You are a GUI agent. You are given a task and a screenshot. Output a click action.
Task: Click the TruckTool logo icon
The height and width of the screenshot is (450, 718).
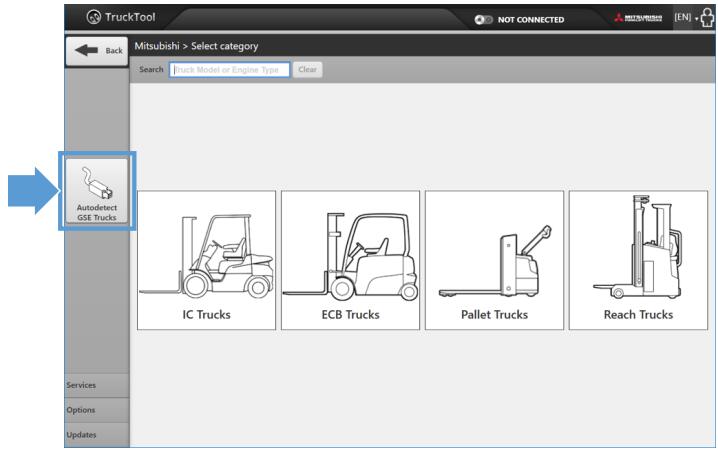(x=94, y=17)
